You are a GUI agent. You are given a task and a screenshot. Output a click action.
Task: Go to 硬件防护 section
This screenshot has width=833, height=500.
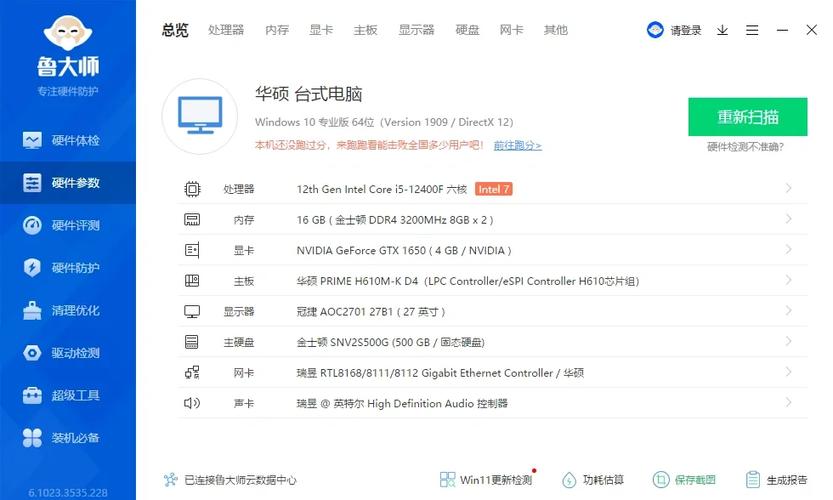pos(67,268)
